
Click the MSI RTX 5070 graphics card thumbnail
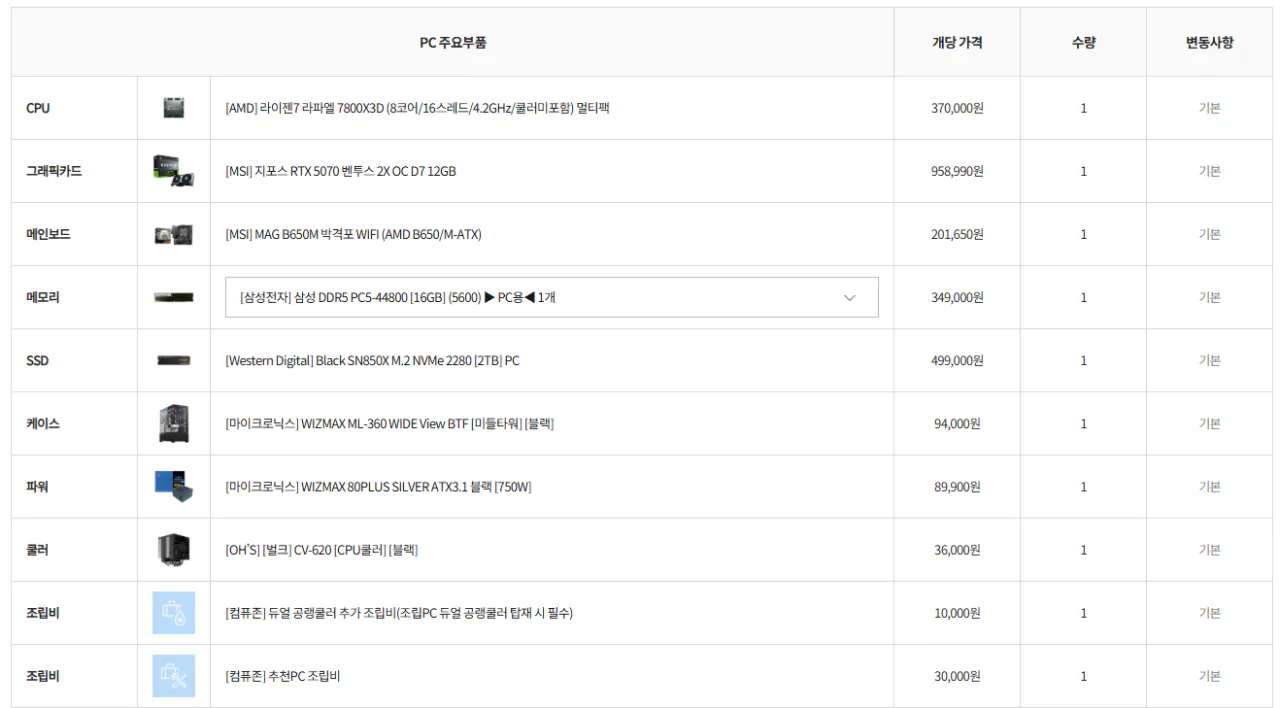point(174,171)
